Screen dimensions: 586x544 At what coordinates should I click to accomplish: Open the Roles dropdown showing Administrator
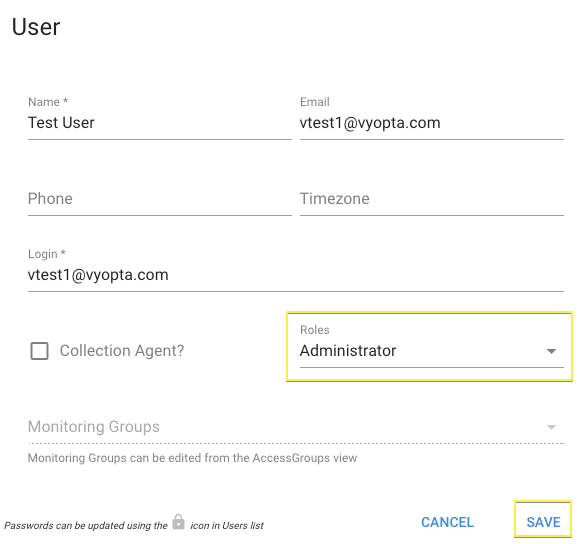click(432, 351)
